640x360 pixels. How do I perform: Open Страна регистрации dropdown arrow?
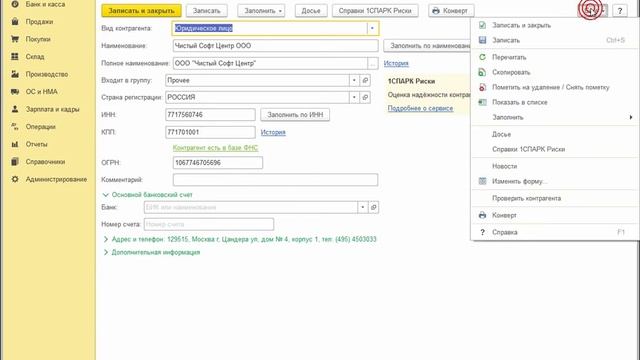(354, 98)
